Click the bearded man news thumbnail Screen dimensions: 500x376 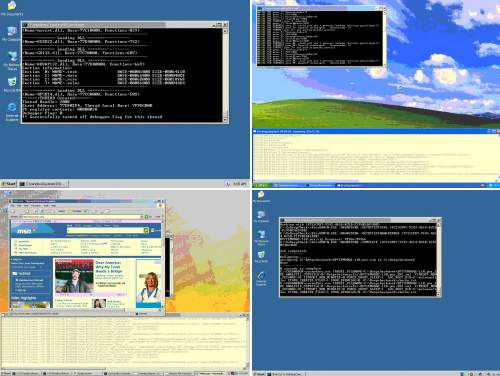coord(74,276)
